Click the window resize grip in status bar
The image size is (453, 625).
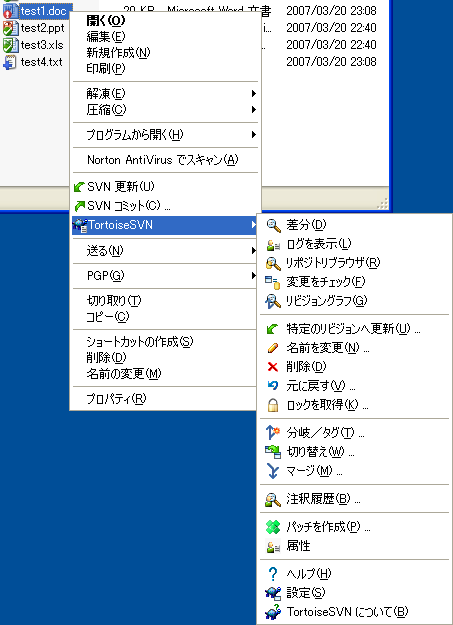(382, 204)
